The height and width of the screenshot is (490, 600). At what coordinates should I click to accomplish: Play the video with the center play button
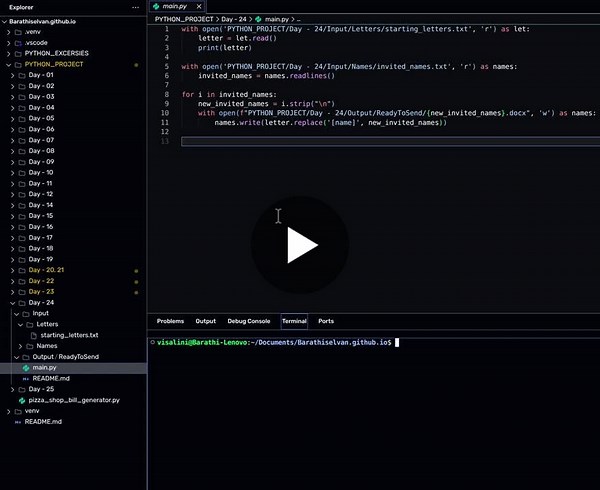point(300,245)
